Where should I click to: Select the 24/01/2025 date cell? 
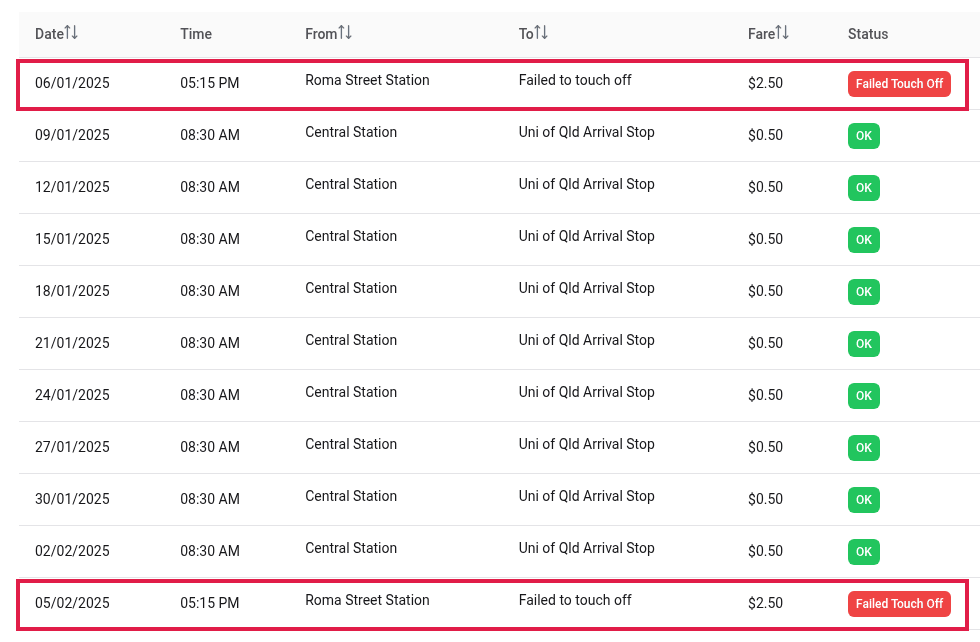point(72,395)
